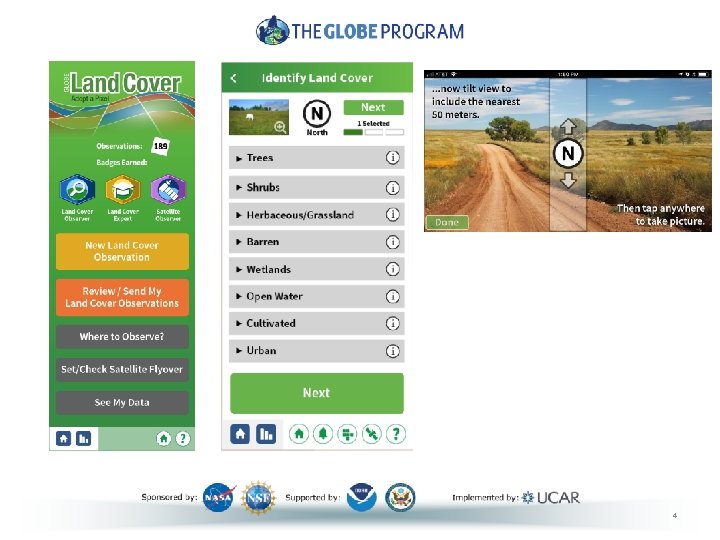Click the selection progress bar under 1 Selected
This screenshot has width=720, height=540.
(x=373, y=132)
